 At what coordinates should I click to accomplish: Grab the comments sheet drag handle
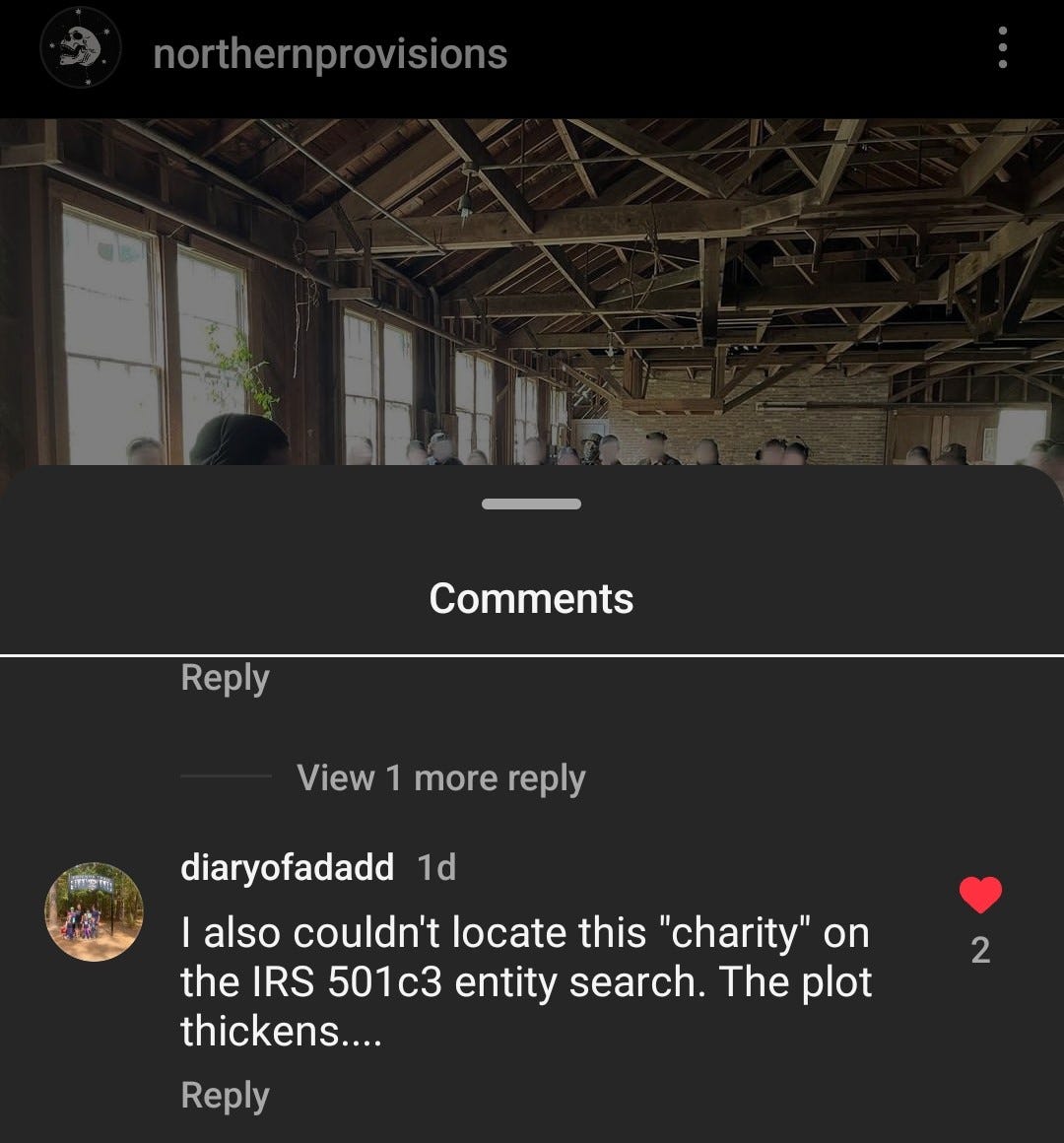click(x=531, y=504)
